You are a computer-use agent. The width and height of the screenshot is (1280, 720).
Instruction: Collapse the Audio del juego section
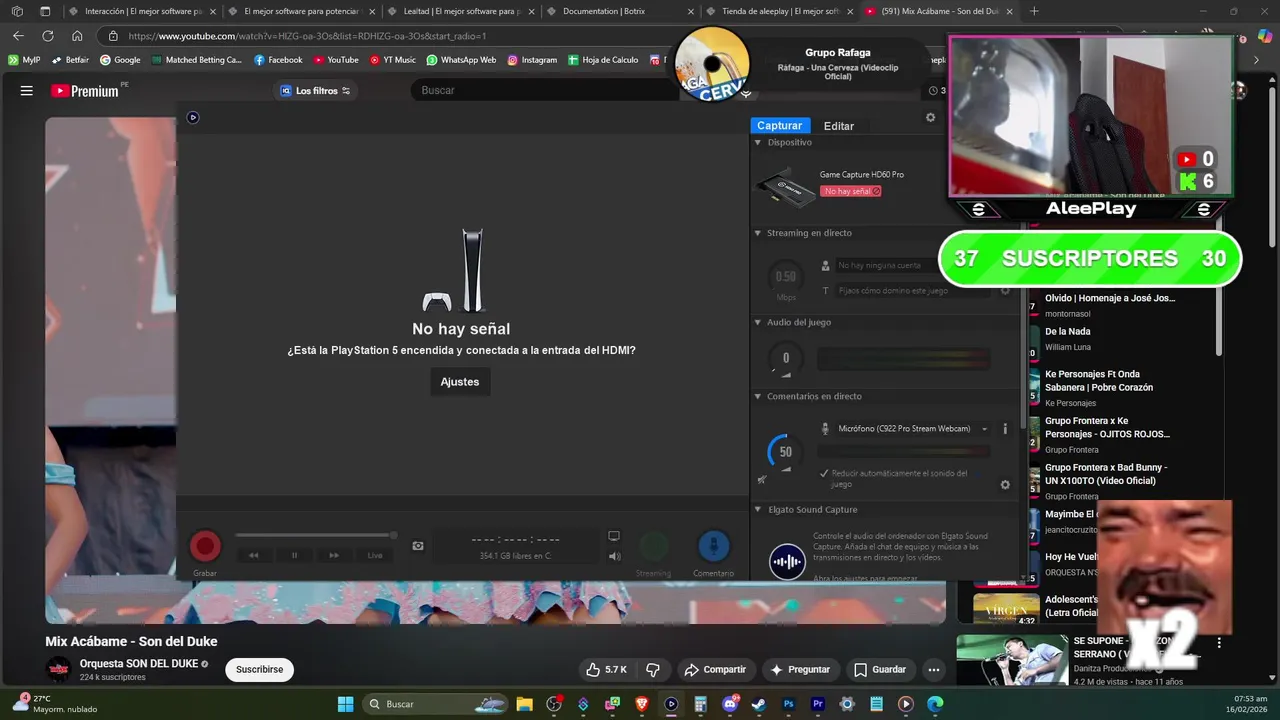pyautogui.click(x=757, y=323)
